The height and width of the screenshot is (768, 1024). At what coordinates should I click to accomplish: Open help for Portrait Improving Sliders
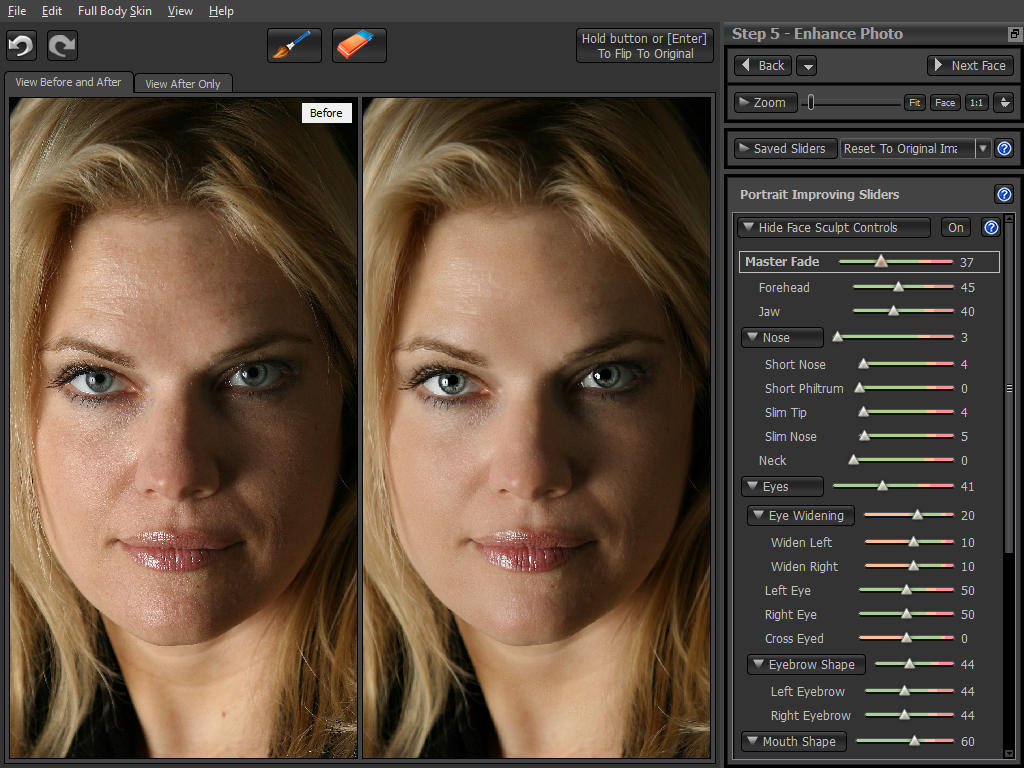(x=1004, y=195)
